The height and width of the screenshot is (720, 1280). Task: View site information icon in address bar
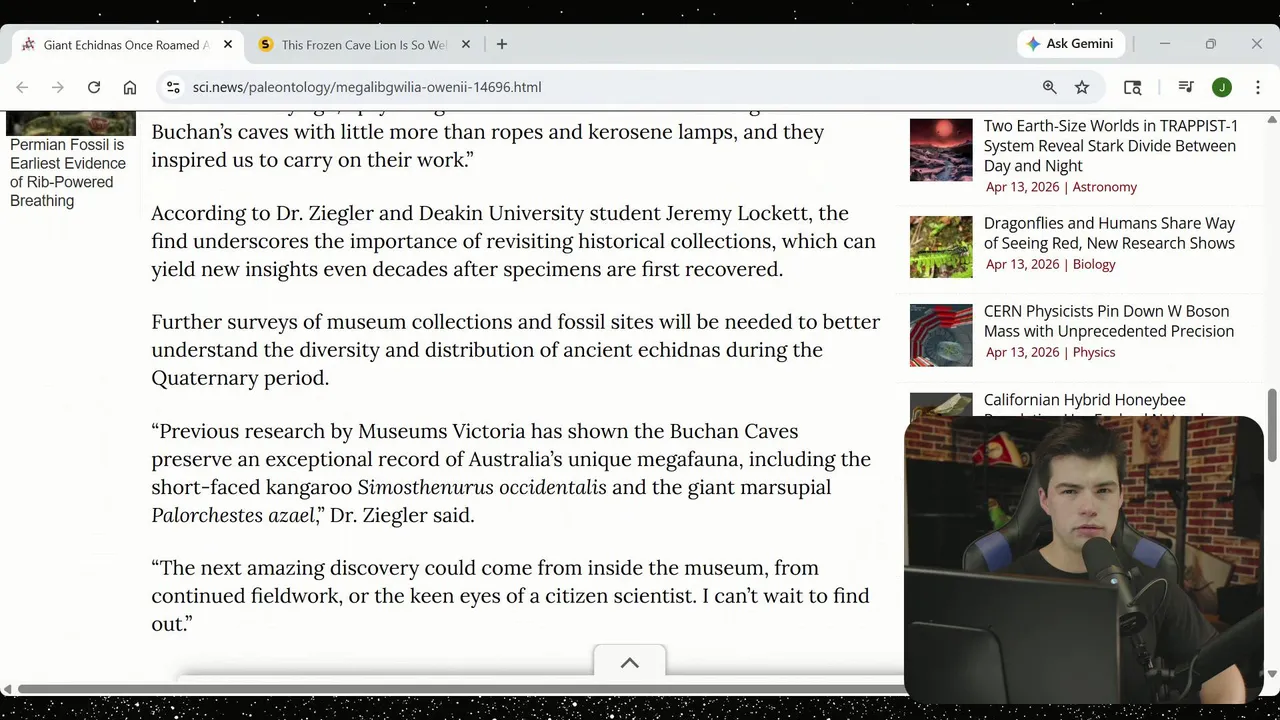[x=173, y=87]
